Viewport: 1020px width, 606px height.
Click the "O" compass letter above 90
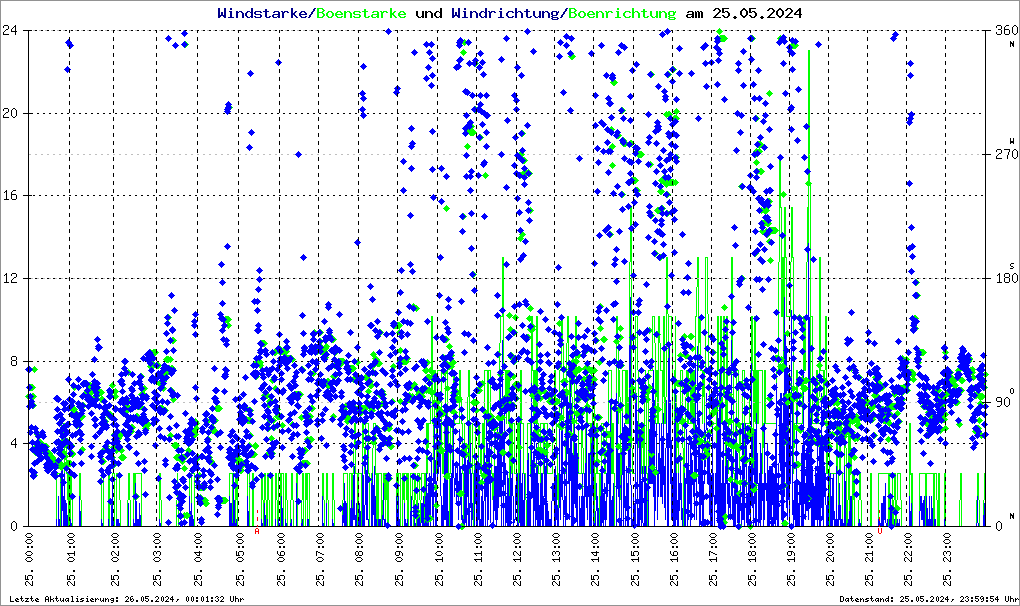(1012, 390)
